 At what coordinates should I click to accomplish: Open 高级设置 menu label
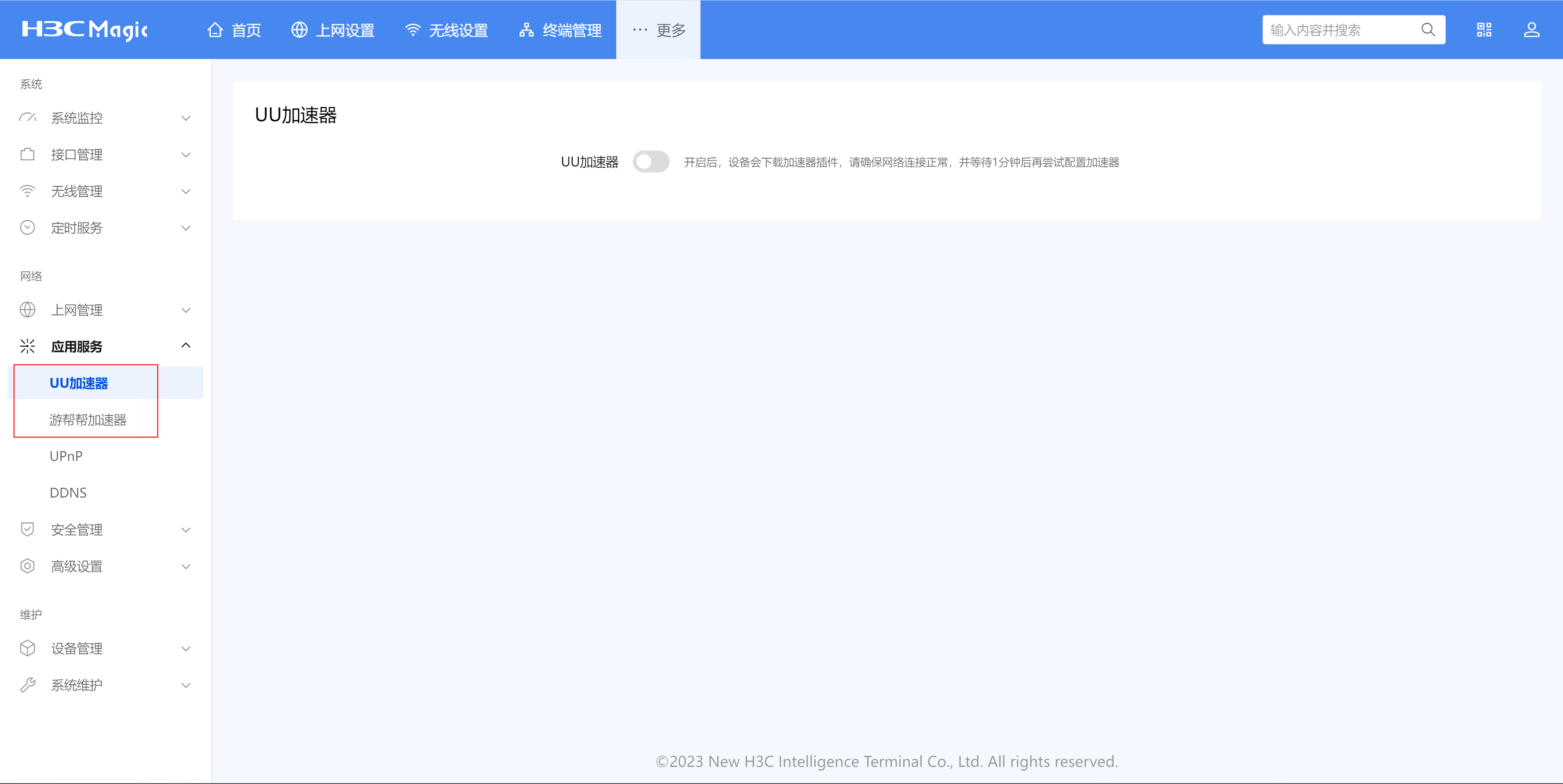pos(77,566)
